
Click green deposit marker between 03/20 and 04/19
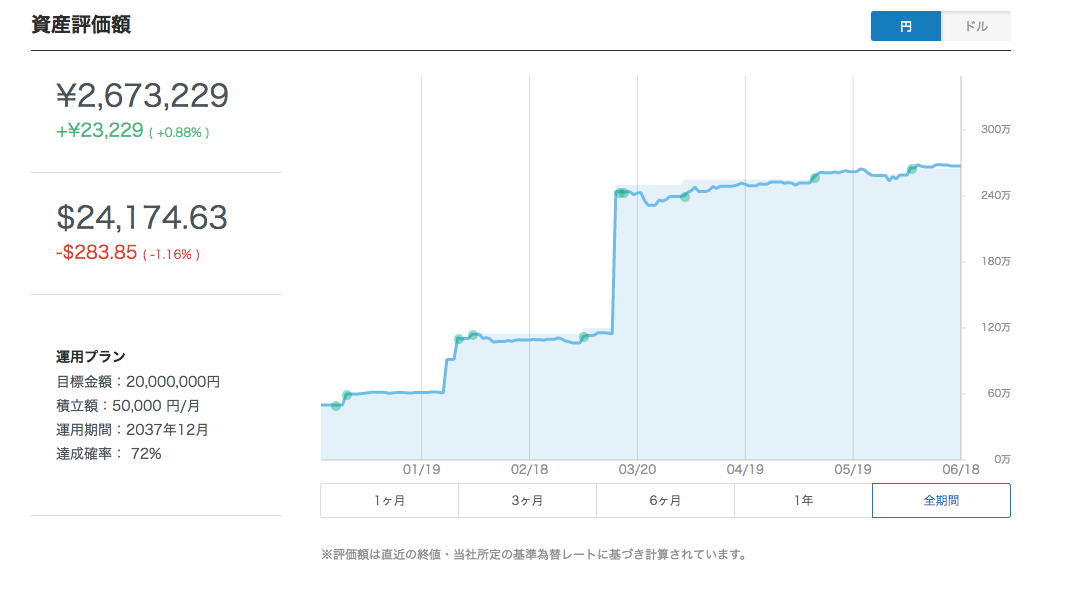[x=685, y=197]
